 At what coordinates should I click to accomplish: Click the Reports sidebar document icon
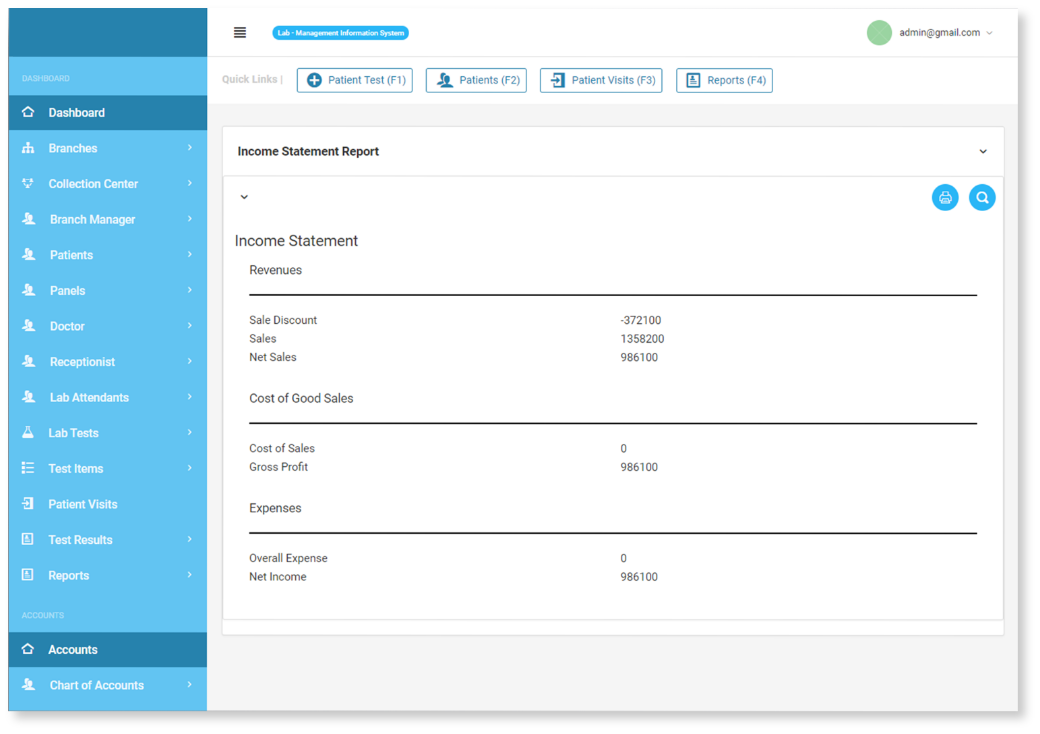point(28,575)
